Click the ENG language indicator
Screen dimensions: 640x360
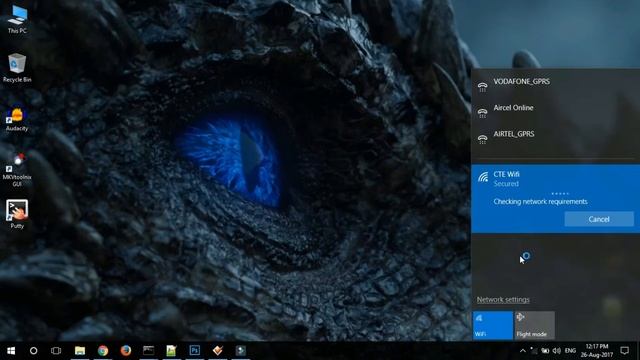click(570, 351)
